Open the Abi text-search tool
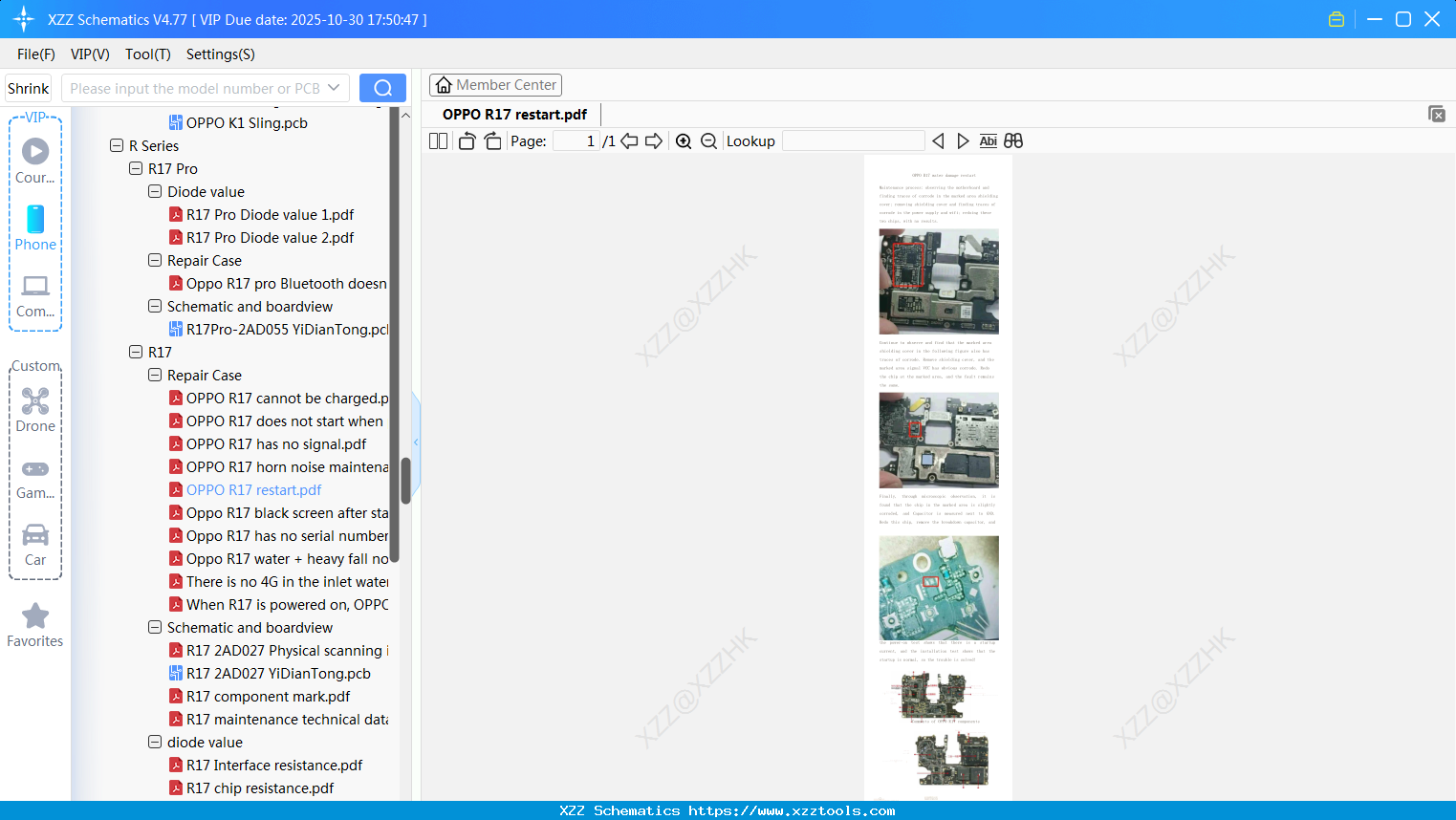Viewport: 1456px width, 820px height. pyautogui.click(x=988, y=140)
